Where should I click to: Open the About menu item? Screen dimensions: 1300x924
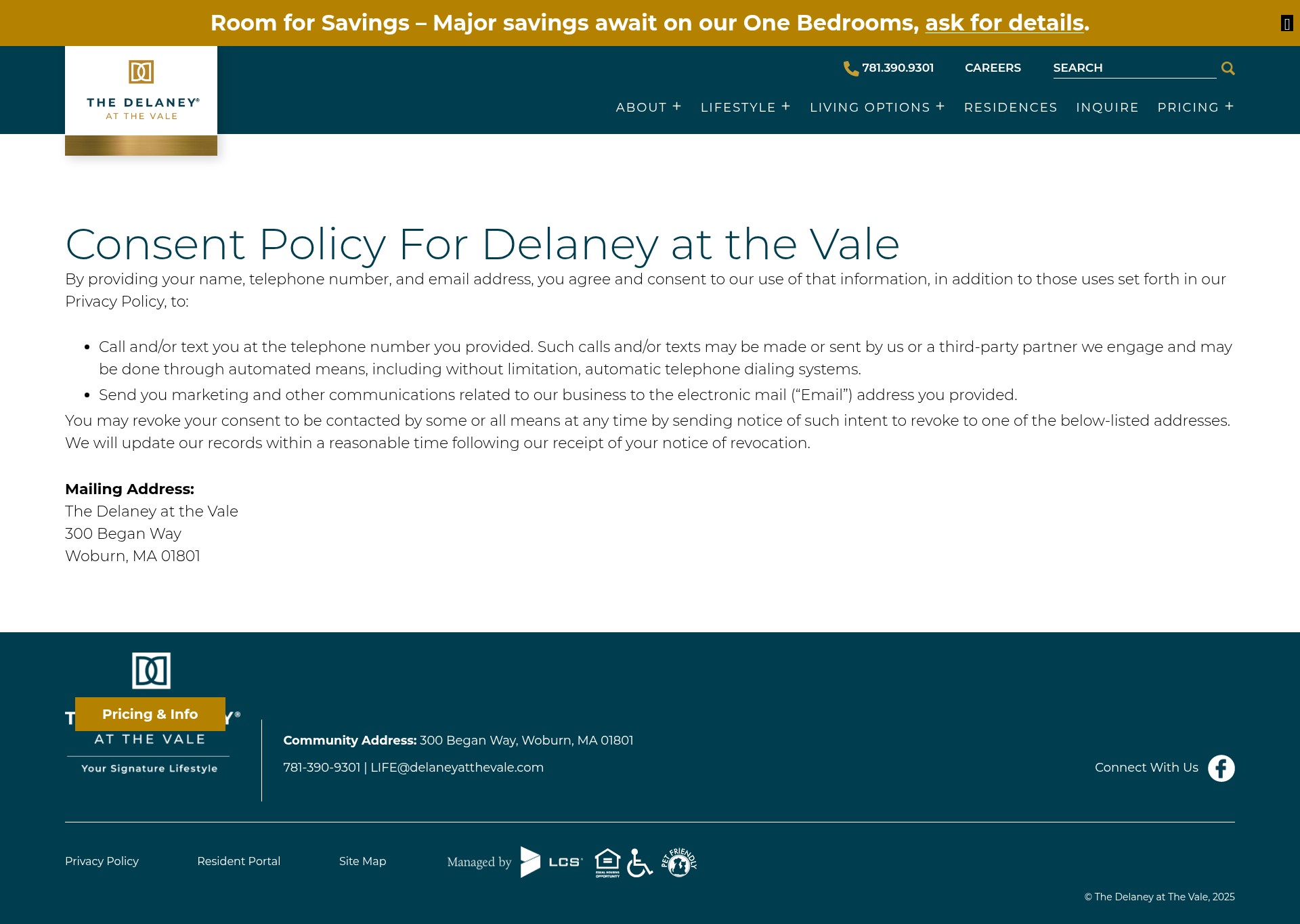click(x=641, y=108)
